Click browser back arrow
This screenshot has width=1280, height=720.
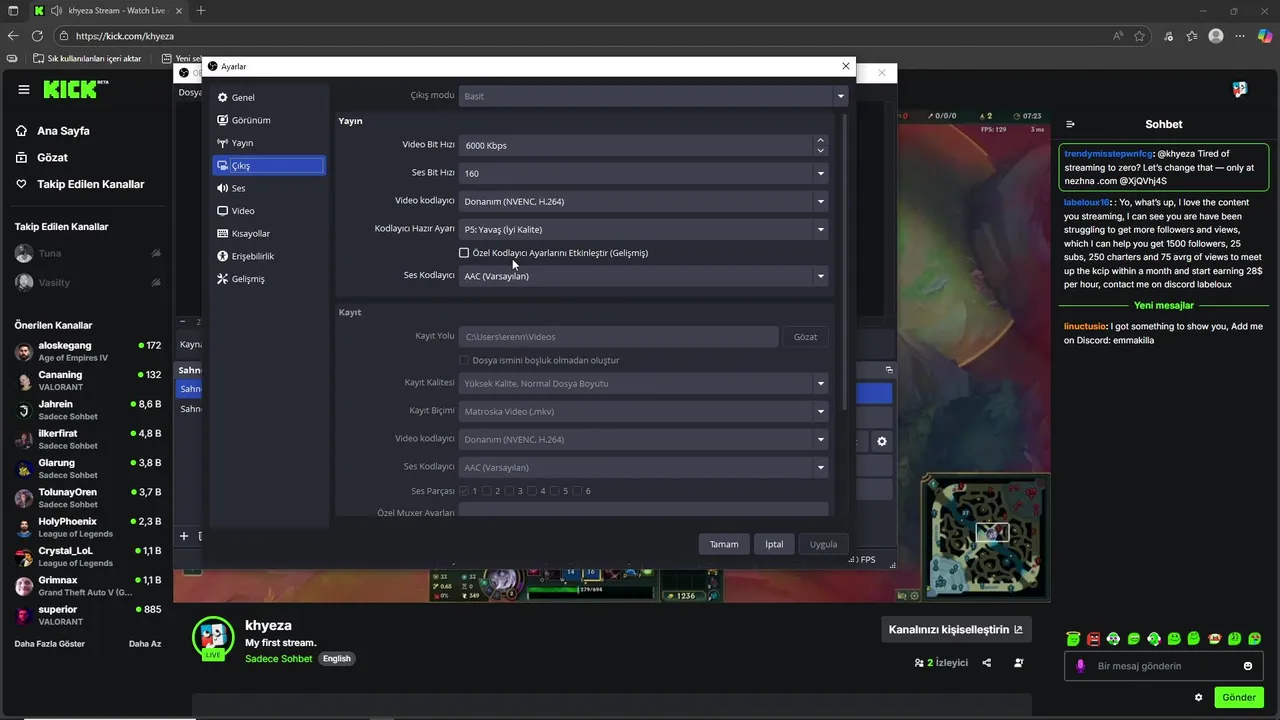[12, 36]
